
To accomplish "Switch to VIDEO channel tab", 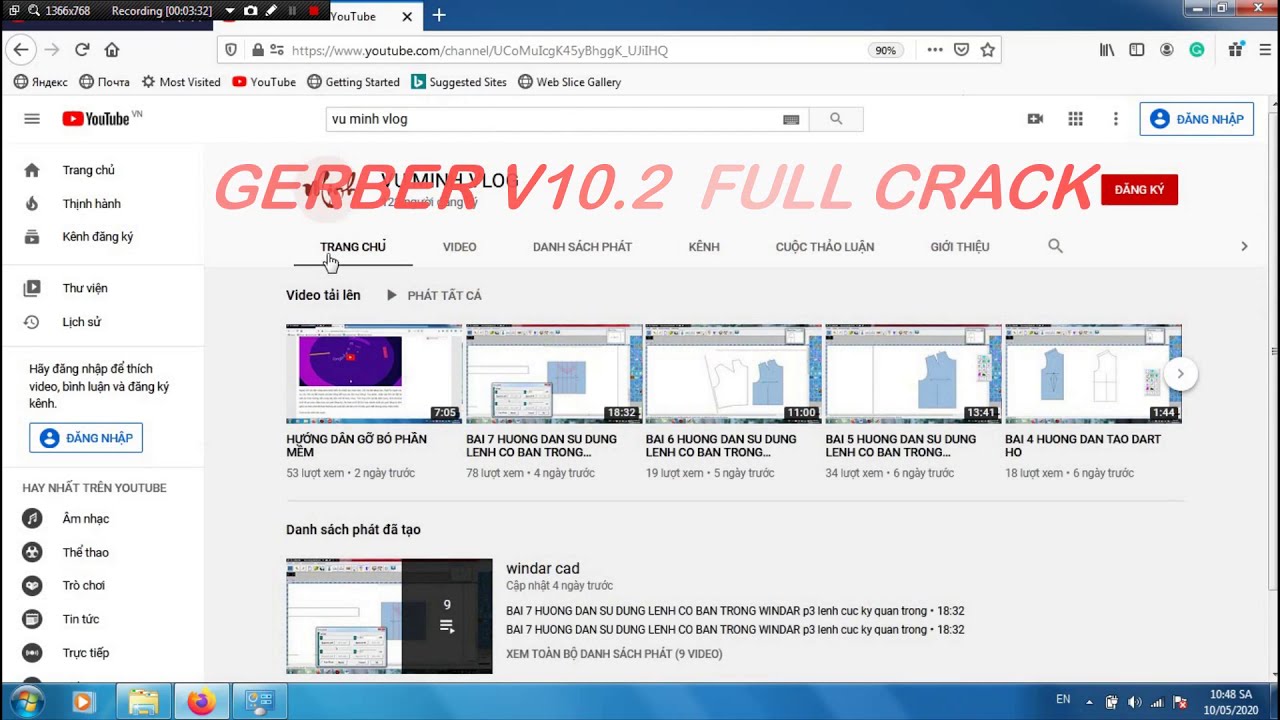I will point(459,246).
